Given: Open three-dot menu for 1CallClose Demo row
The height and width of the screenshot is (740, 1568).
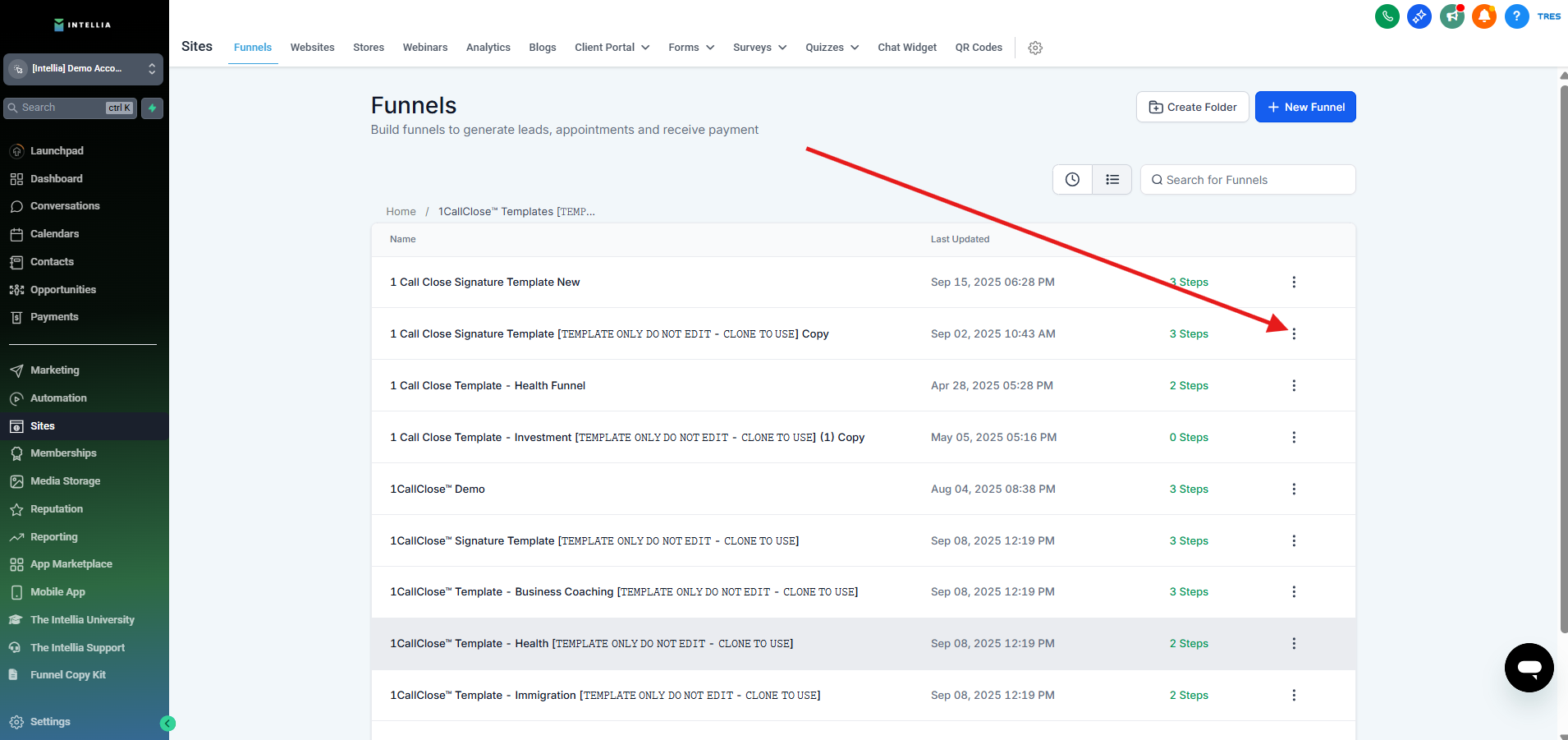Looking at the screenshot, I should click(x=1294, y=490).
